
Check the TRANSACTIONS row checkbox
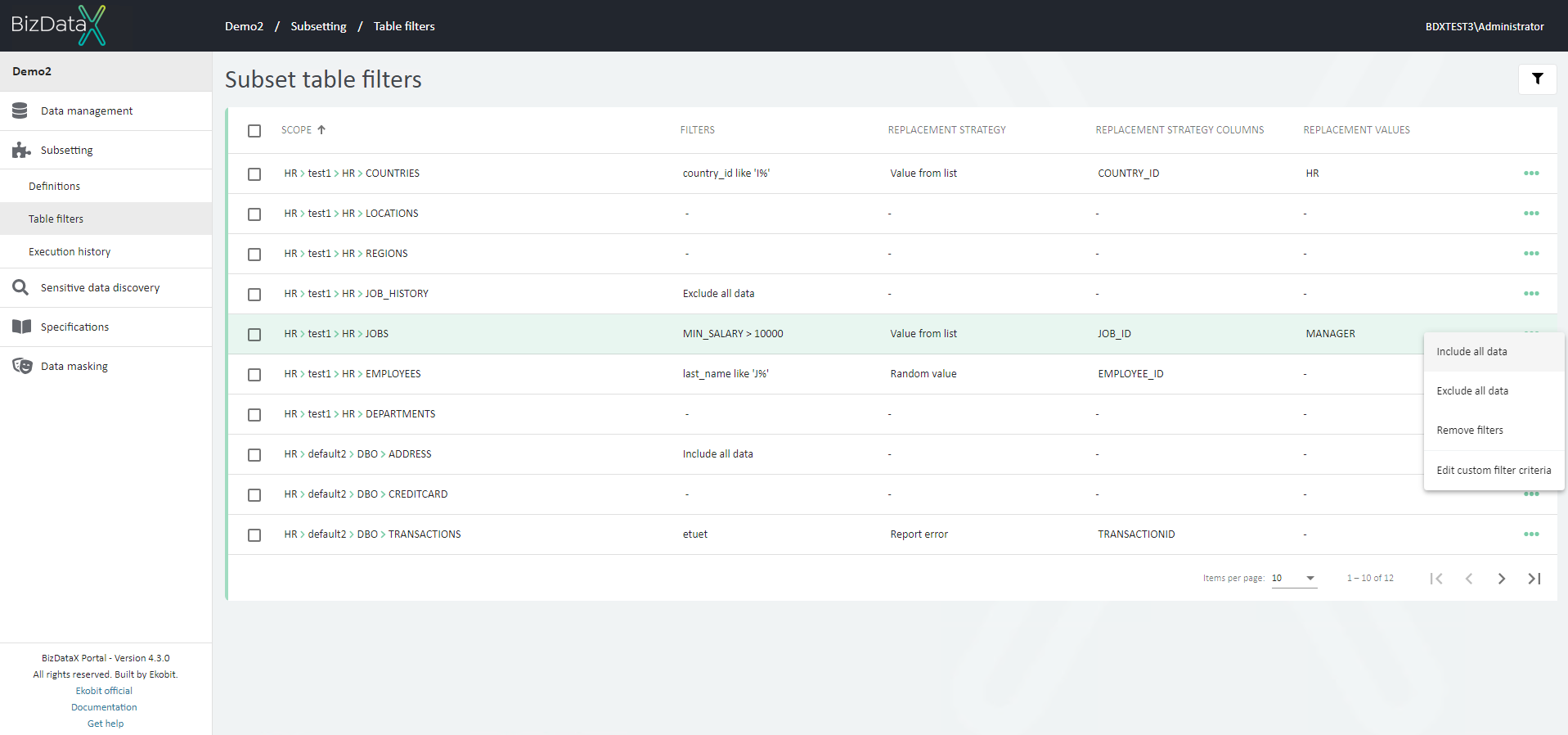pyautogui.click(x=254, y=535)
